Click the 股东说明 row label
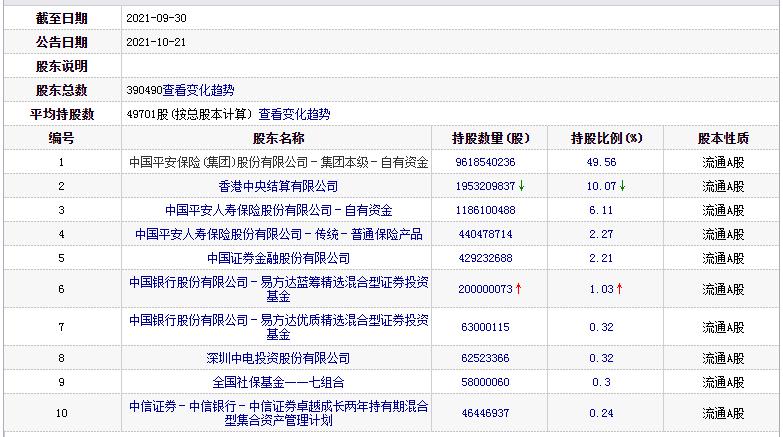 (x=61, y=66)
